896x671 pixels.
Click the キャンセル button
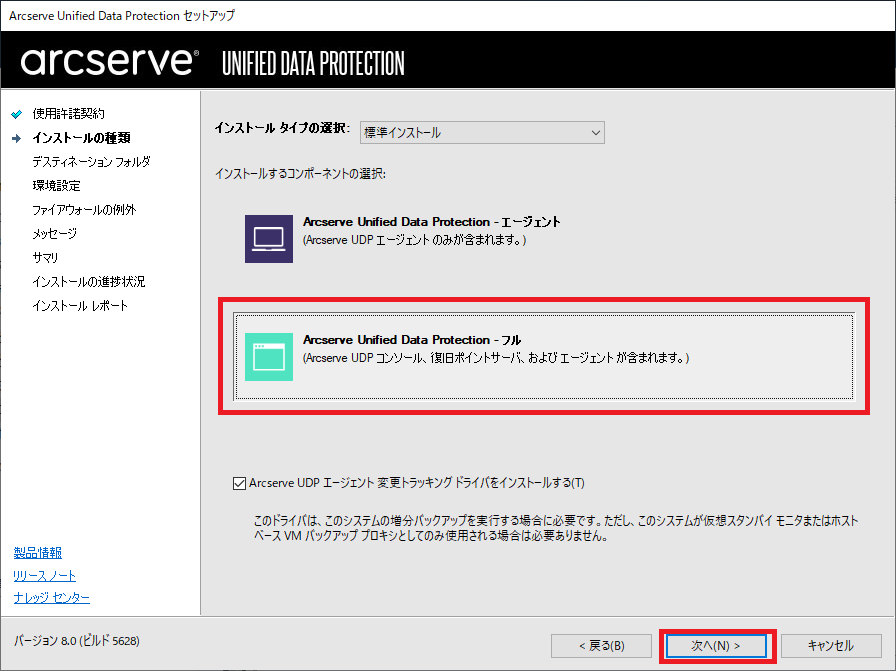(831, 646)
